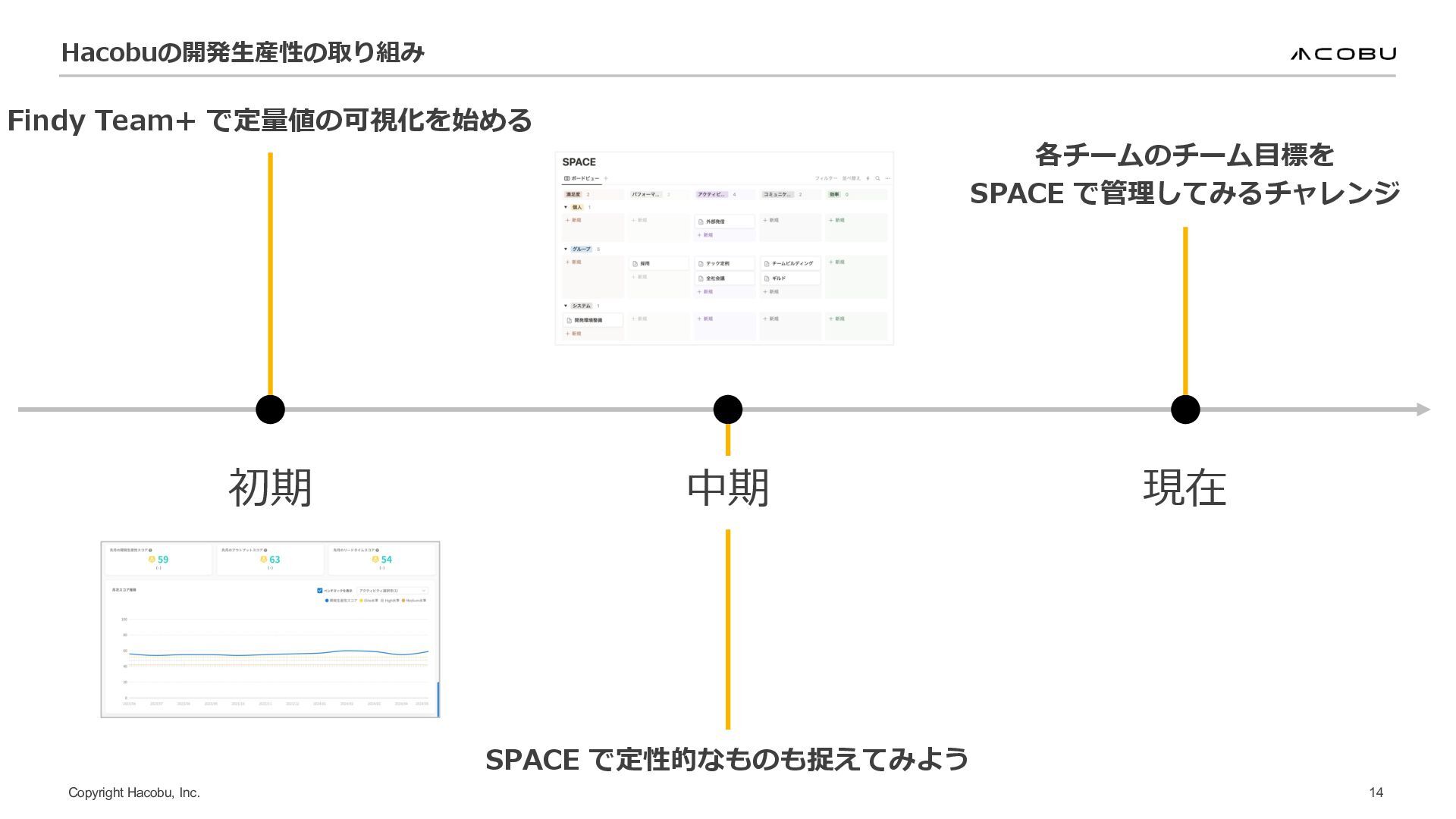Add 新規 card below ギルド
Image resolution: width=1456 pixels, height=819 pixels.
coord(771,292)
